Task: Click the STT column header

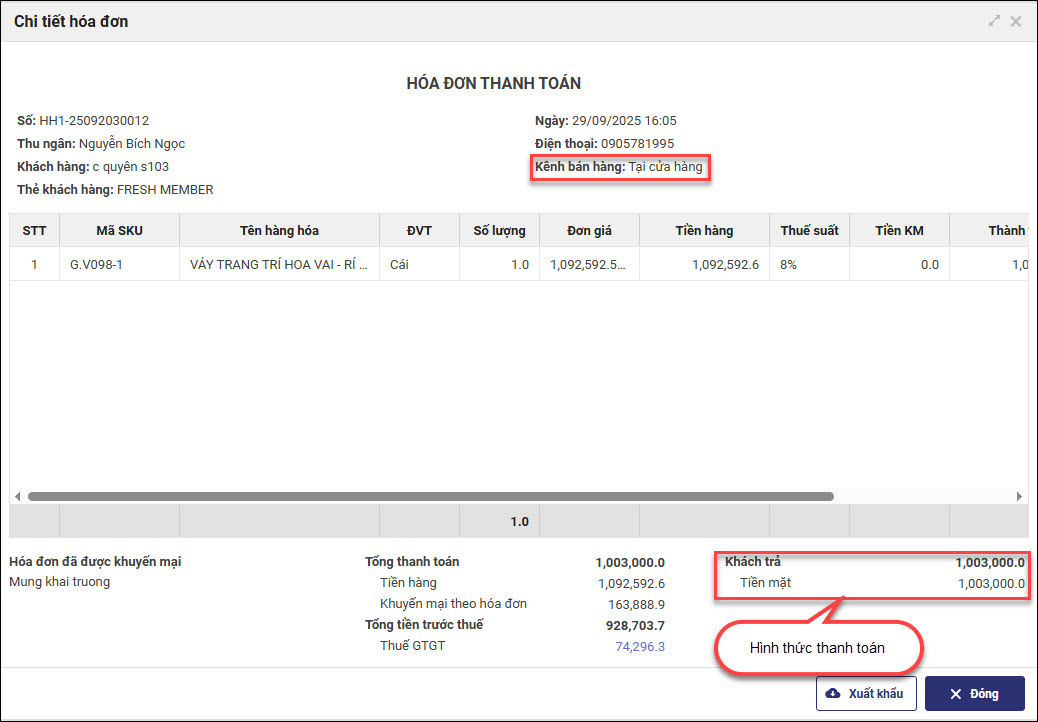Action: (x=34, y=231)
